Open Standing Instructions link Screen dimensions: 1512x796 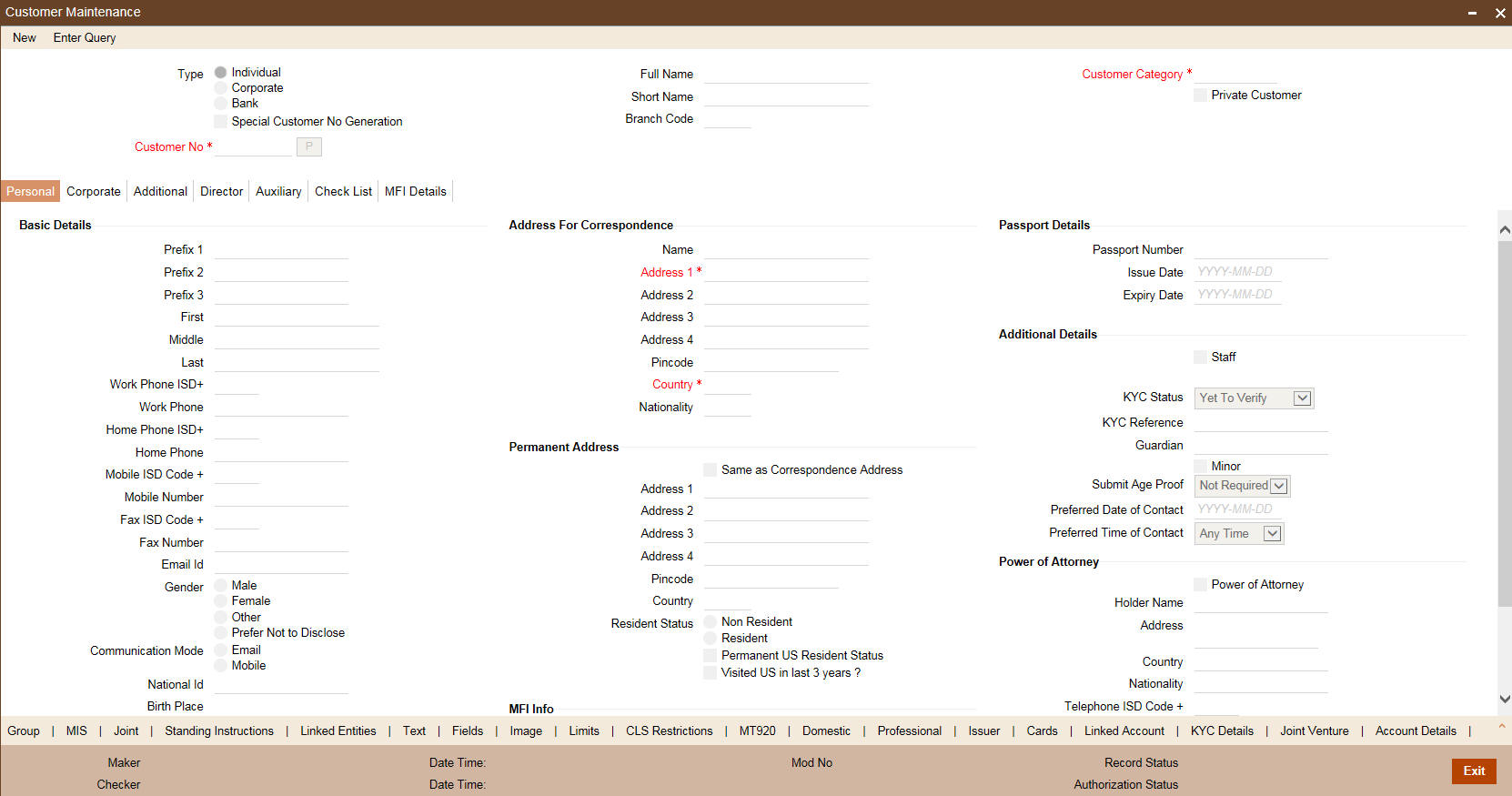[219, 731]
